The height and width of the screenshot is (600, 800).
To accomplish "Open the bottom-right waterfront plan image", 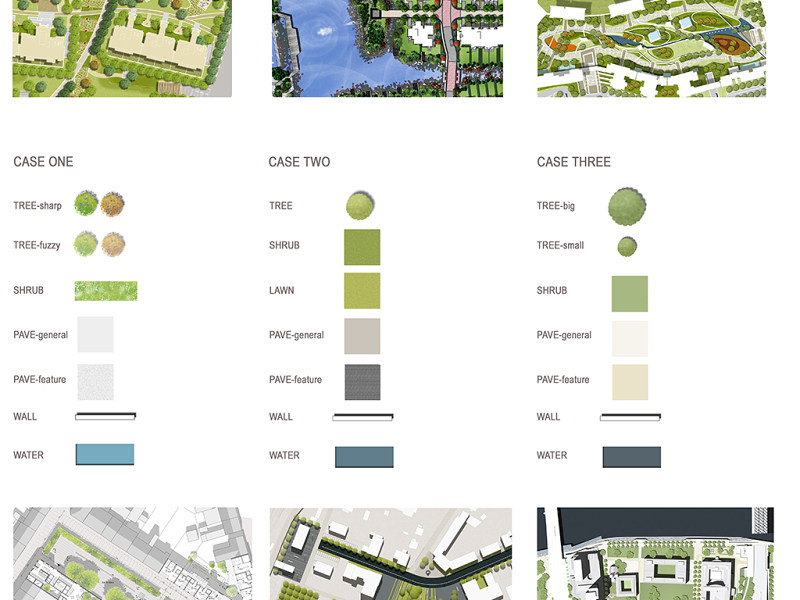I will [x=656, y=554].
